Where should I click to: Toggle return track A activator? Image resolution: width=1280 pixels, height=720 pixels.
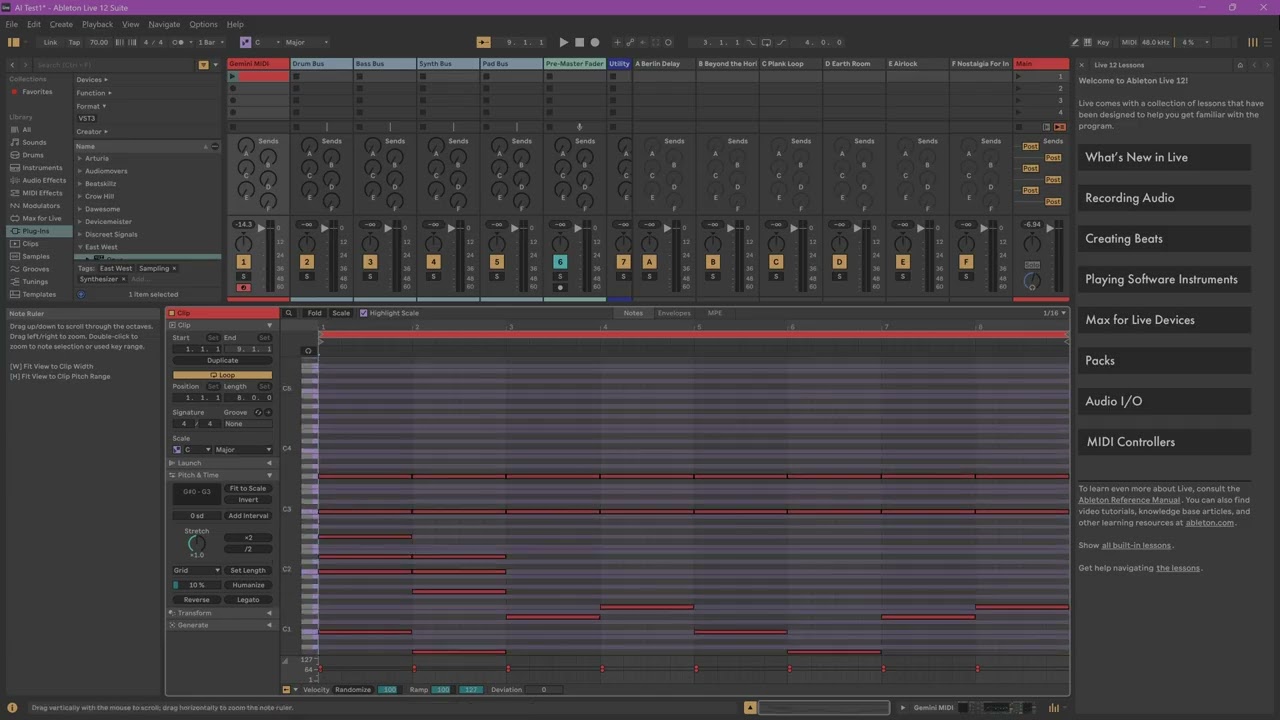649,262
